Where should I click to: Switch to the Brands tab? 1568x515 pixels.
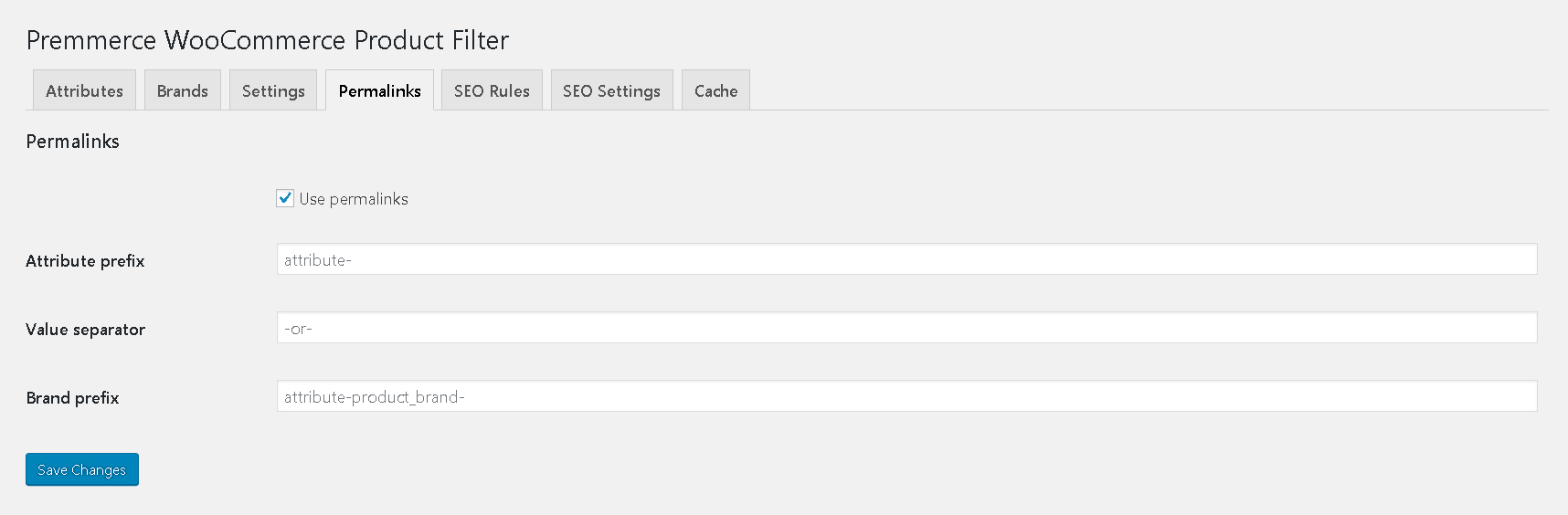pyautogui.click(x=183, y=90)
